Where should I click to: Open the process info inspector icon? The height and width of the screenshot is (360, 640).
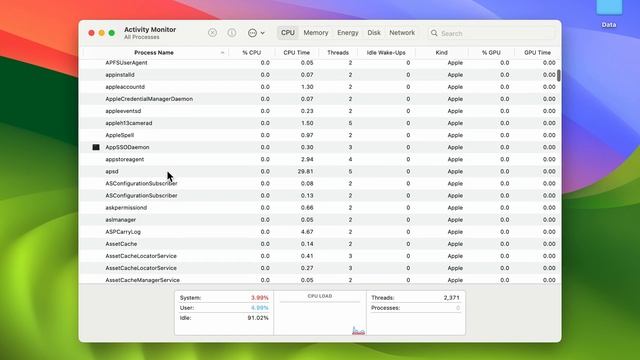click(x=231, y=33)
